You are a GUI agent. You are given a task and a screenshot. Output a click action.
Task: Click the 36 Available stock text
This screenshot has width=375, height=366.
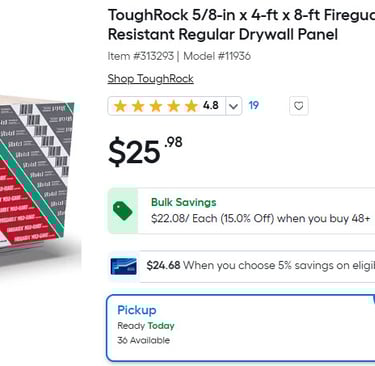[143, 340]
